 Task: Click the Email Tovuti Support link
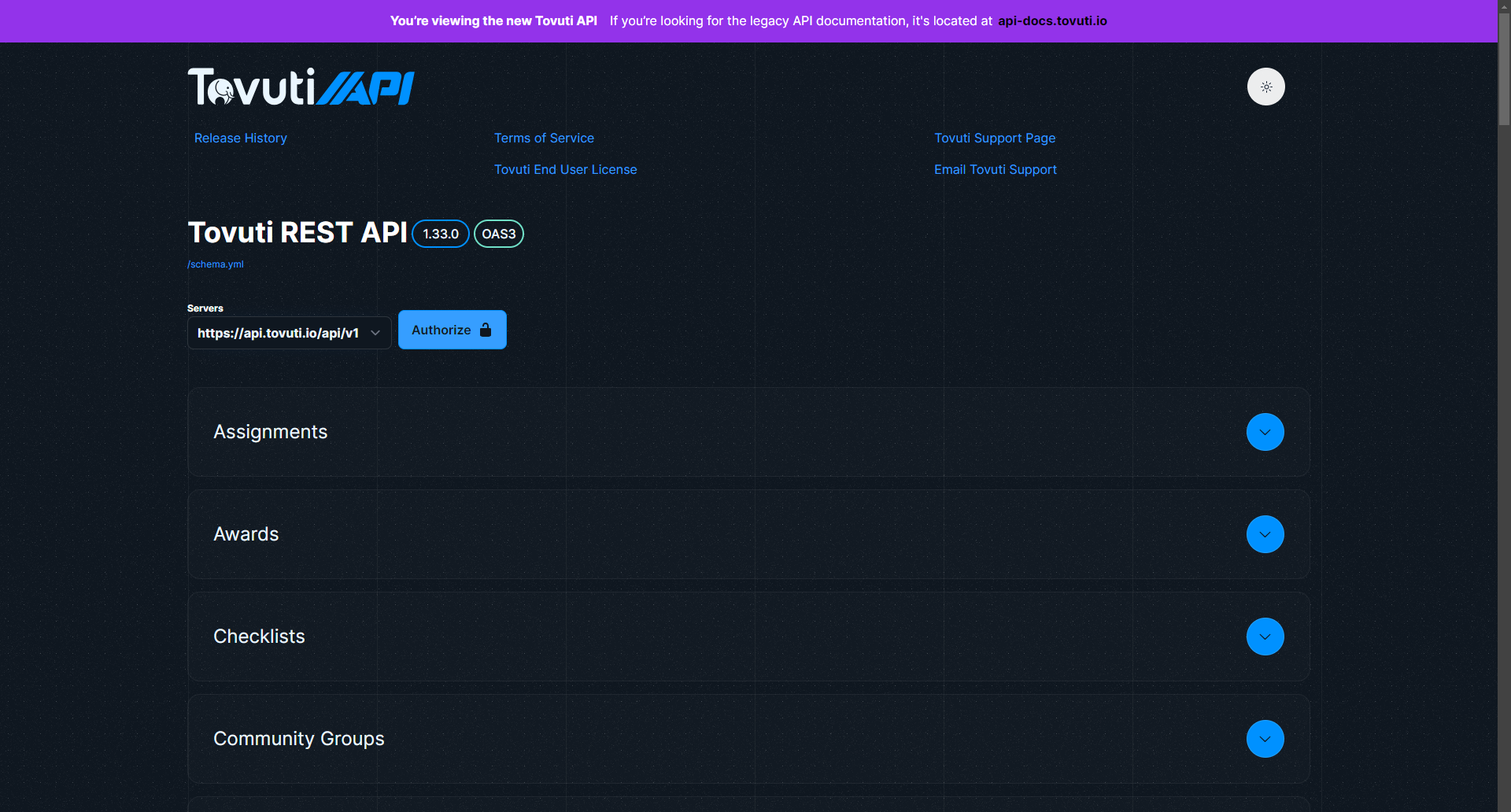995,169
